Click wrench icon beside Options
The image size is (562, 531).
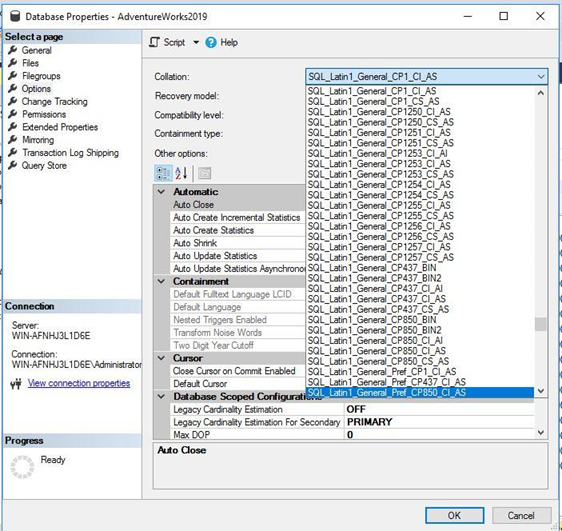point(13,88)
